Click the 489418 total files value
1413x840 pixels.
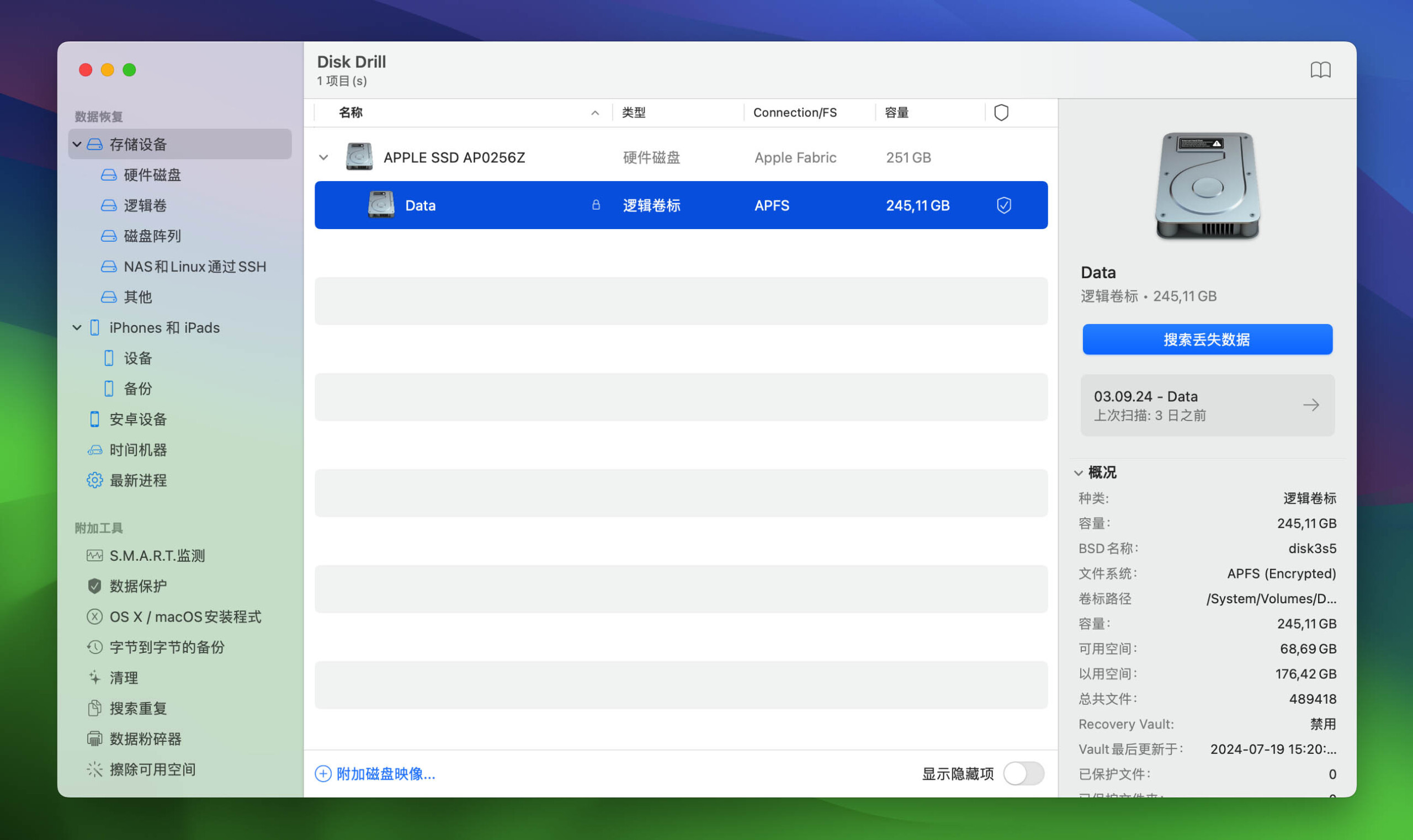pyautogui.click(x=1312, y=699)
